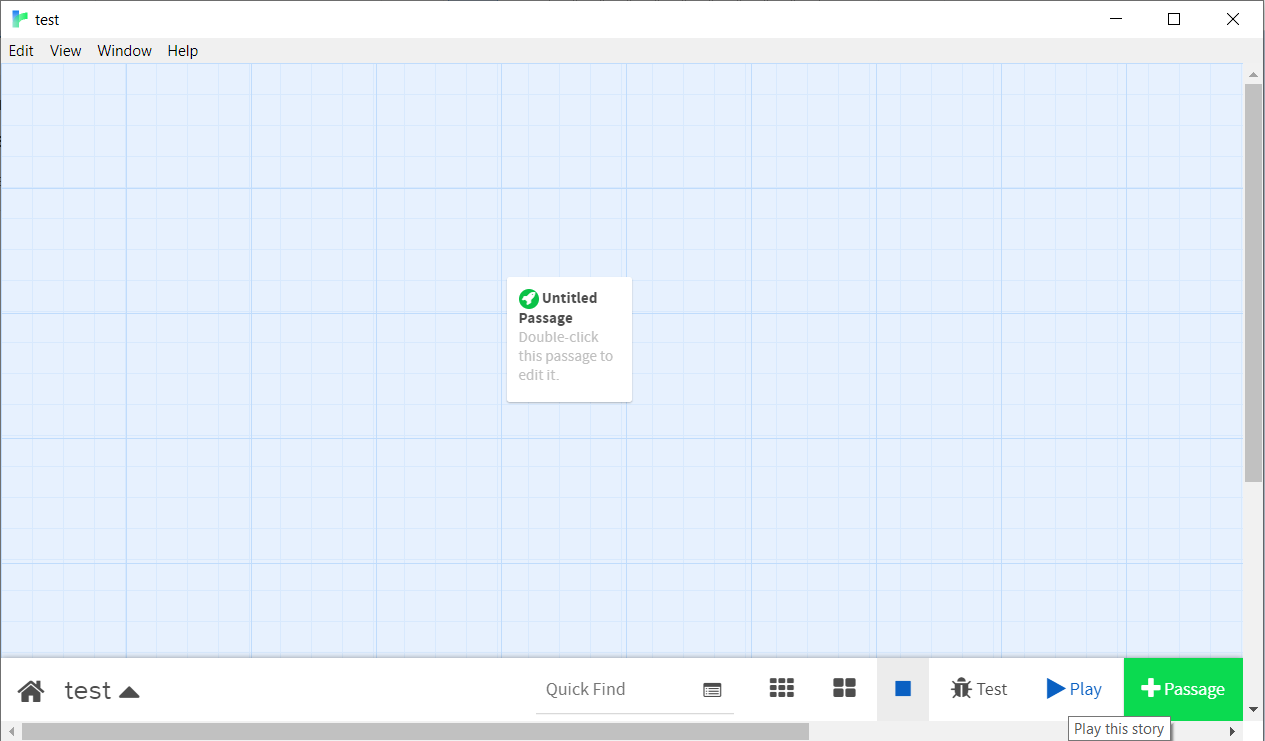Open the View menu

(x=65, y=51)
